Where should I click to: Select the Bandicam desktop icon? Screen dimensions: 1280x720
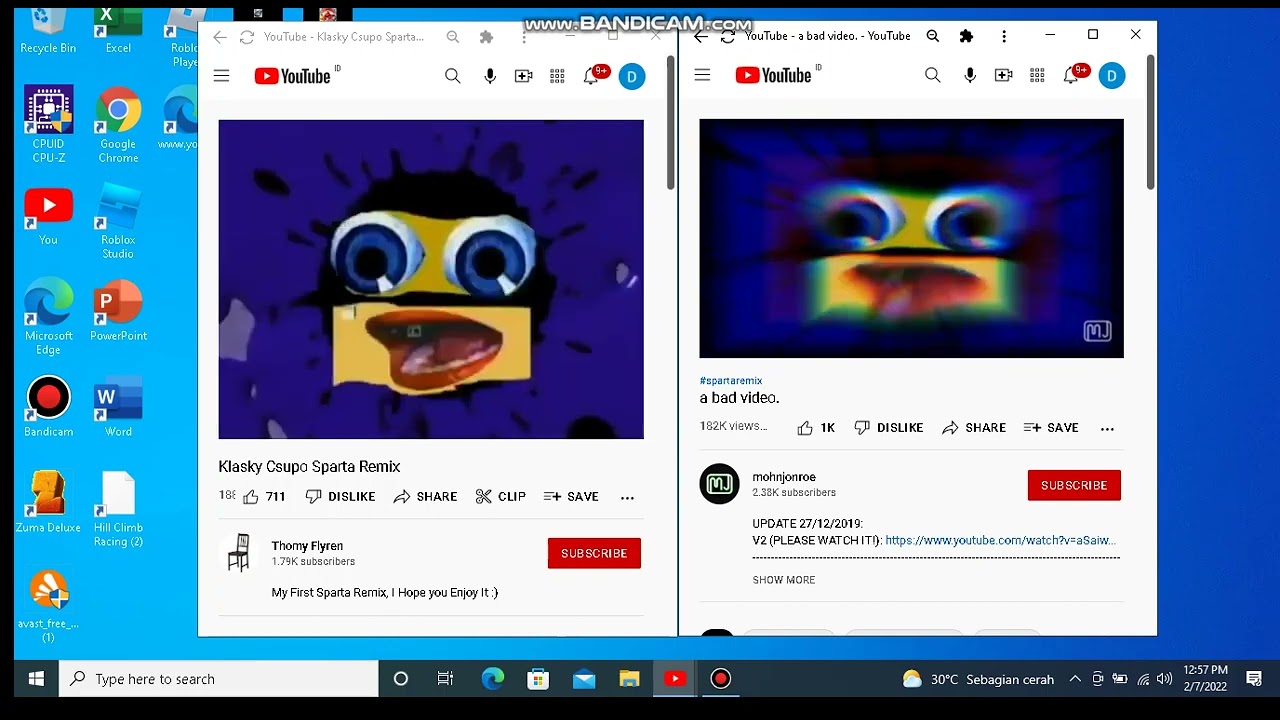[x=48, y=406]
